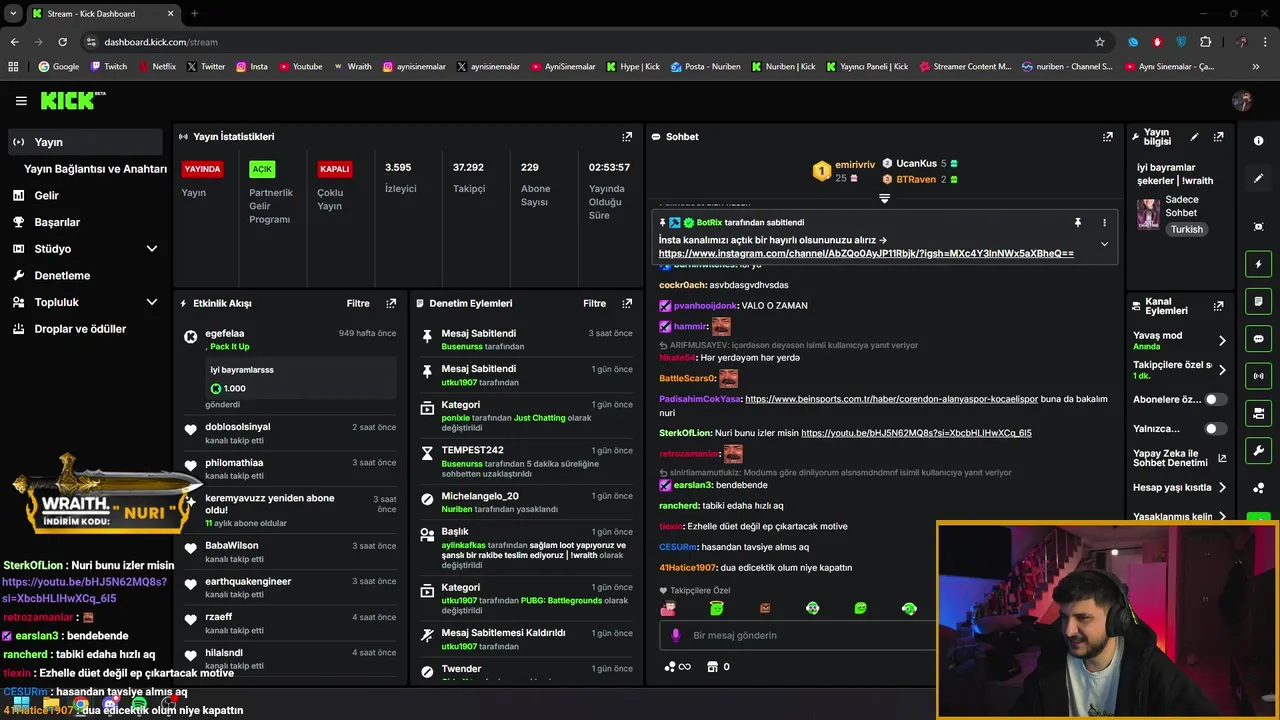The image size is (1280, 720).
Task: Collapse the chat leaderboard arrow
Action: click(884, 199)
